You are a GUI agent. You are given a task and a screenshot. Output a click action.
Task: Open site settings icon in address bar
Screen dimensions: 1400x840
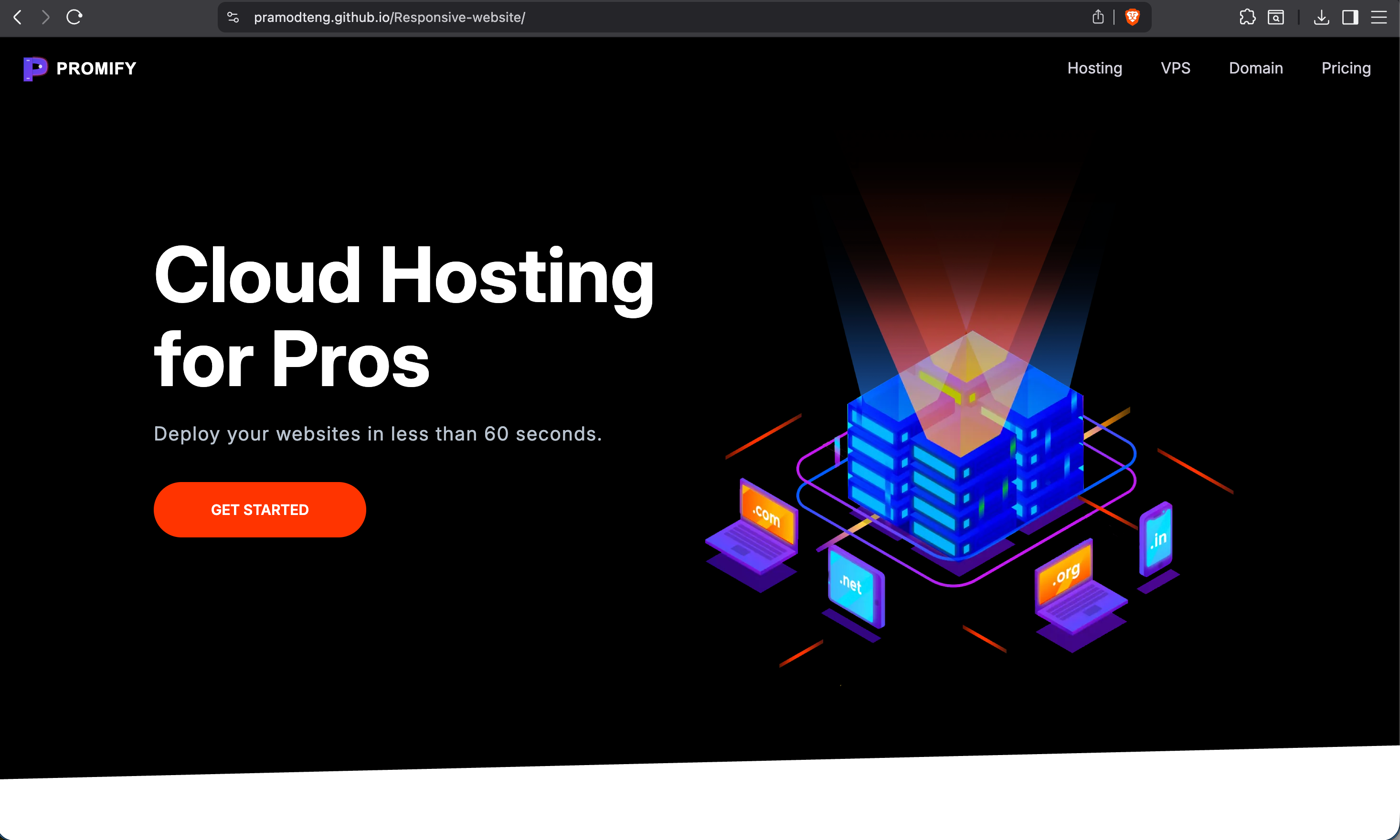coord(233,17)
